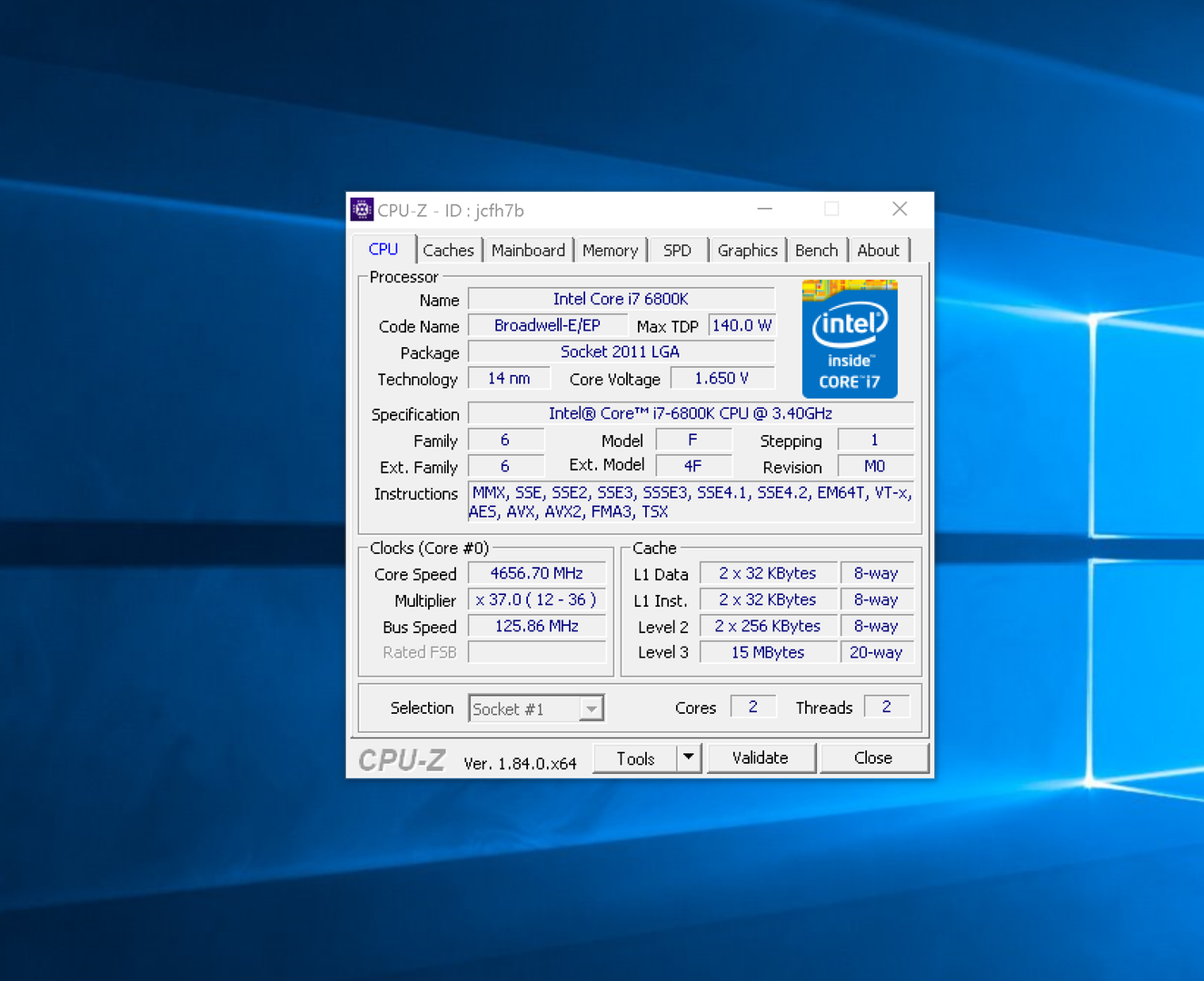Click the Specification field i7-6800K CPU @ 3.40GHz
Viewport: 1204px width, 981px height.
691,413
